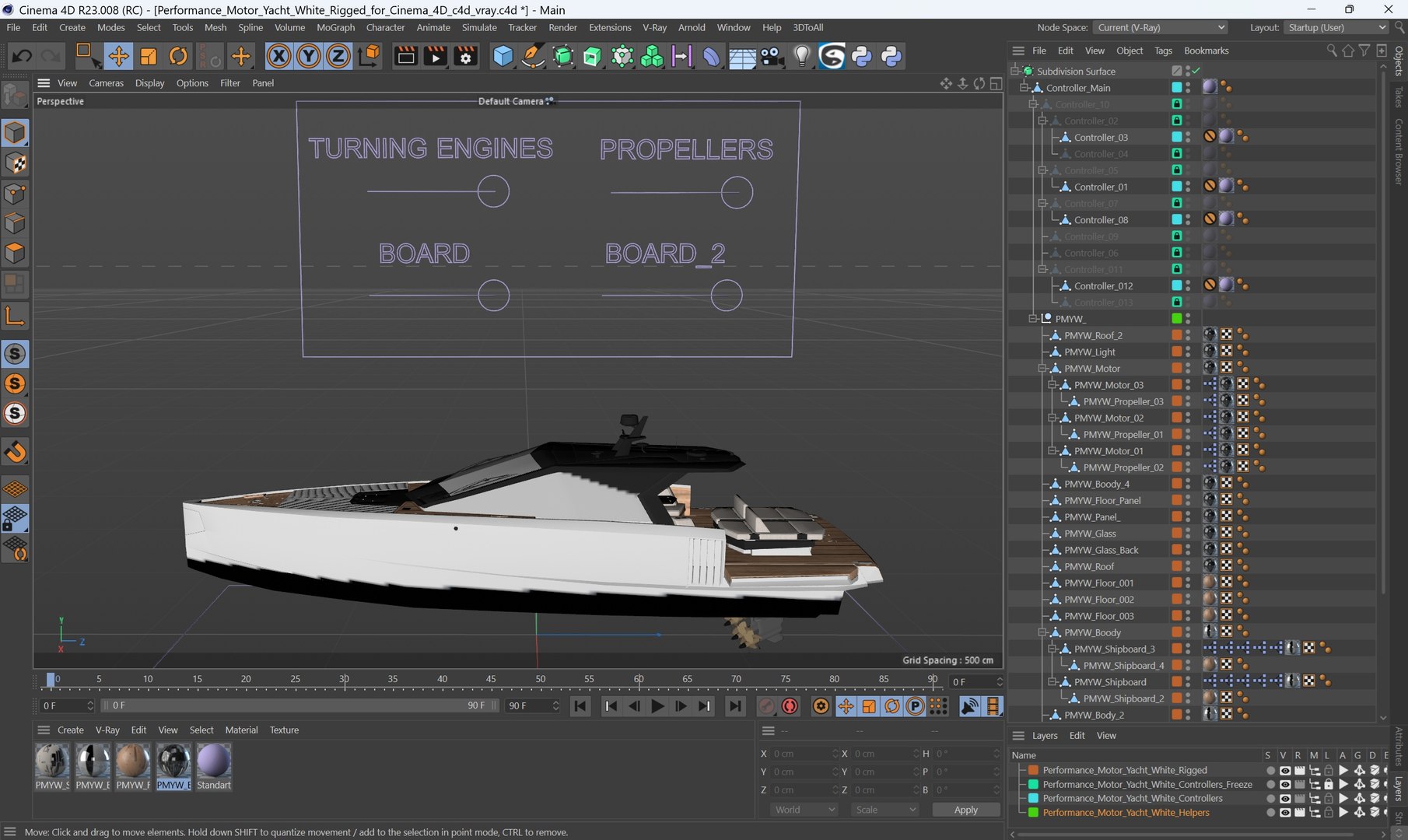
Task: Open the MoGraph menu
Action: 335,27
